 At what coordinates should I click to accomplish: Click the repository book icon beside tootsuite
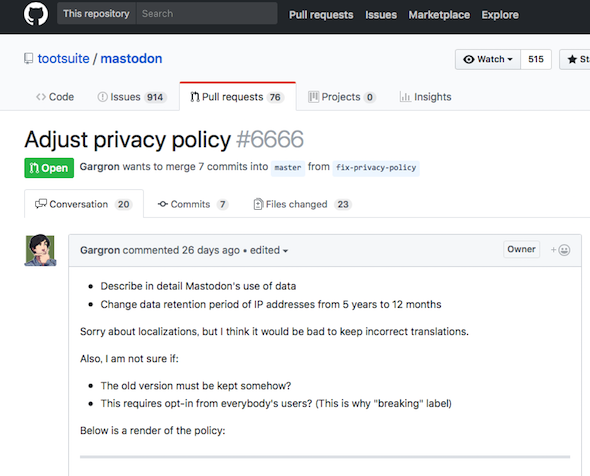tap(28, 59)
